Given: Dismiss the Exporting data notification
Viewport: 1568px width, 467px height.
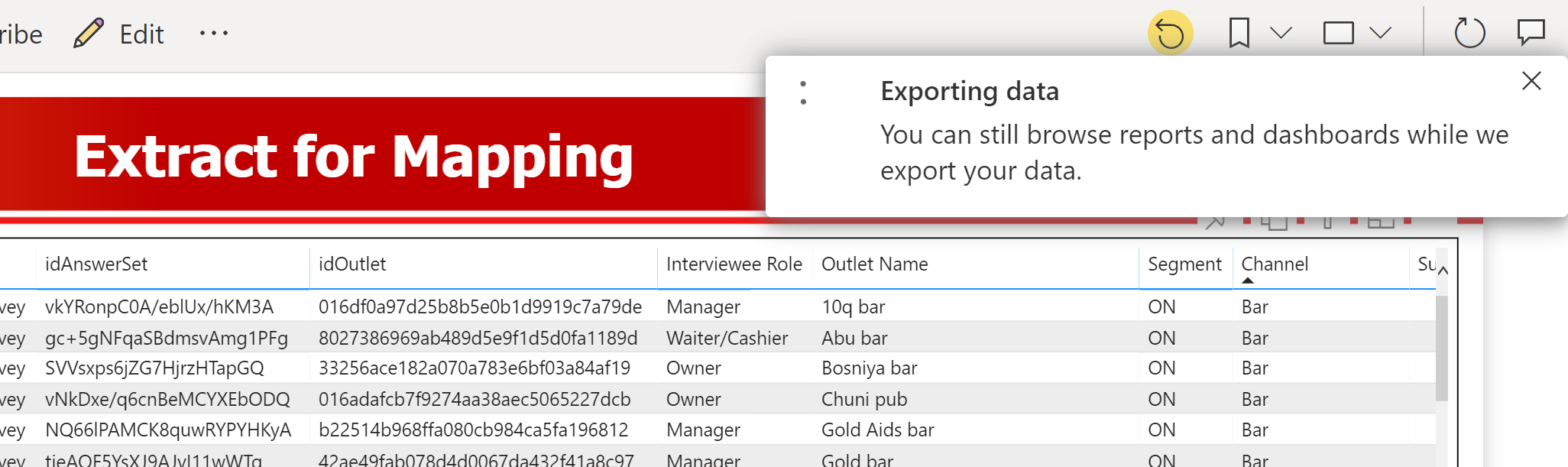Looking at the screenshot, I should click(x=1531, y=81).
